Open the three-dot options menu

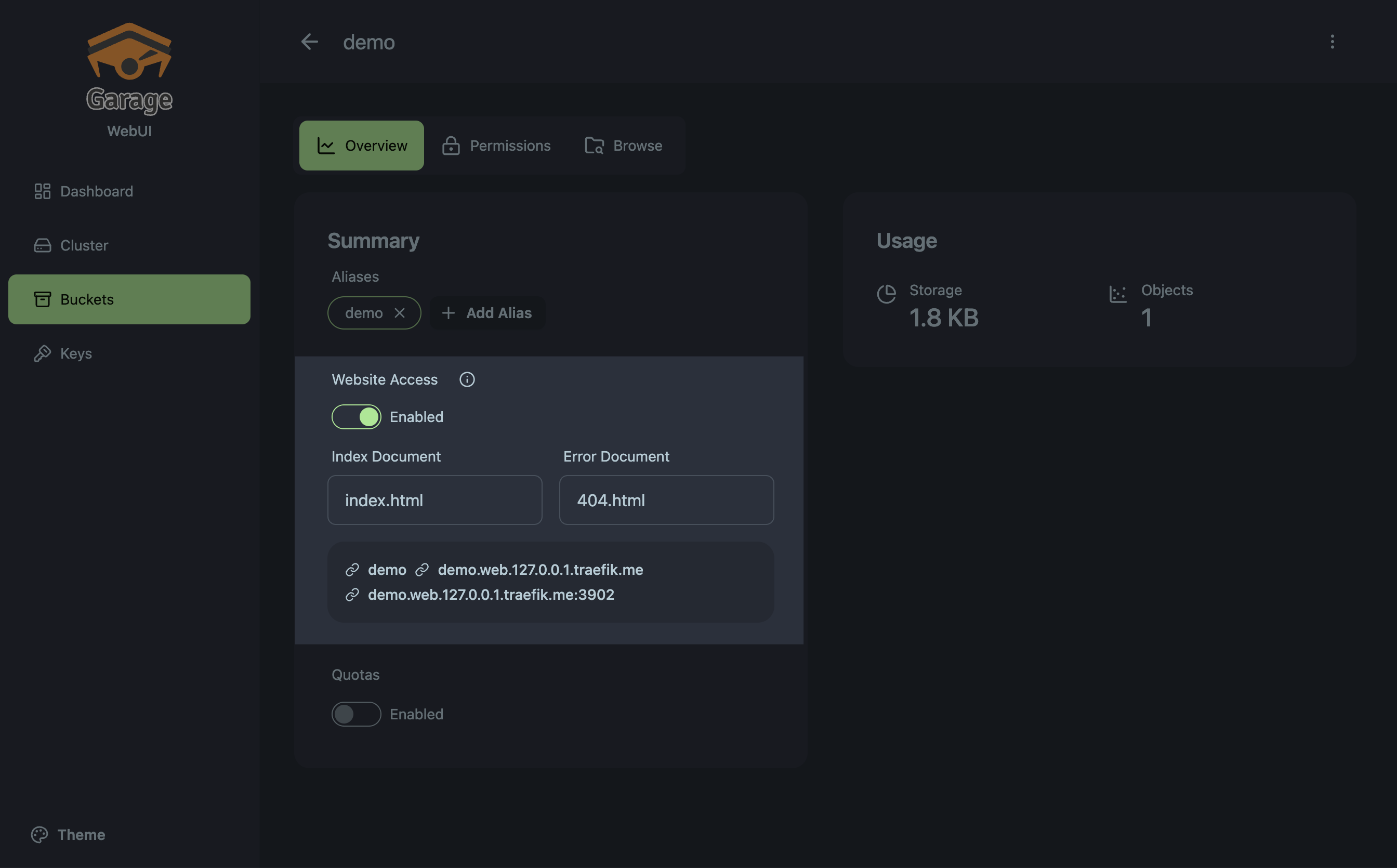(x=1332, y=42)
